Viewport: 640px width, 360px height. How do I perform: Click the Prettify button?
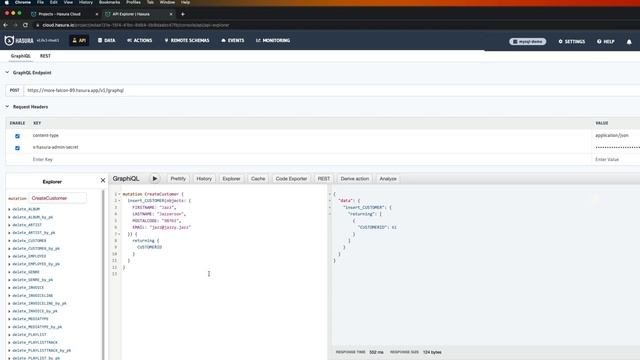178,179
